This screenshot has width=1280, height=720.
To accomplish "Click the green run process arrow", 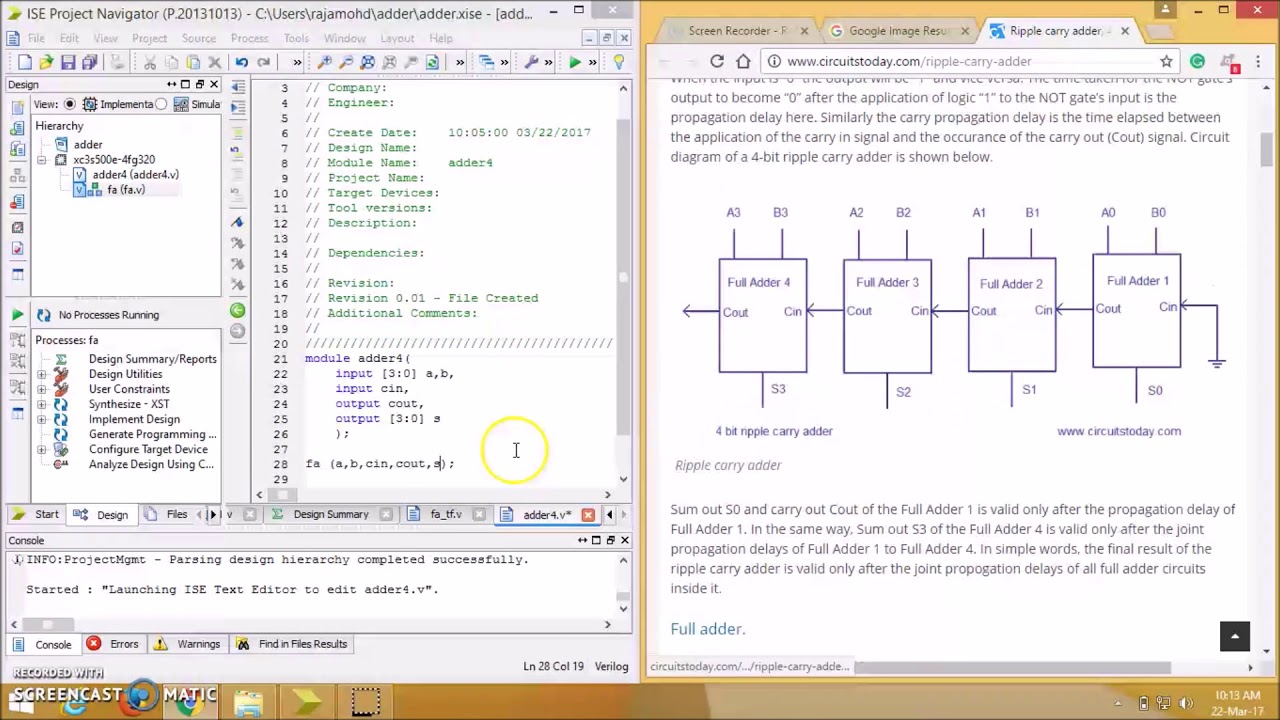I will (17, 315).
